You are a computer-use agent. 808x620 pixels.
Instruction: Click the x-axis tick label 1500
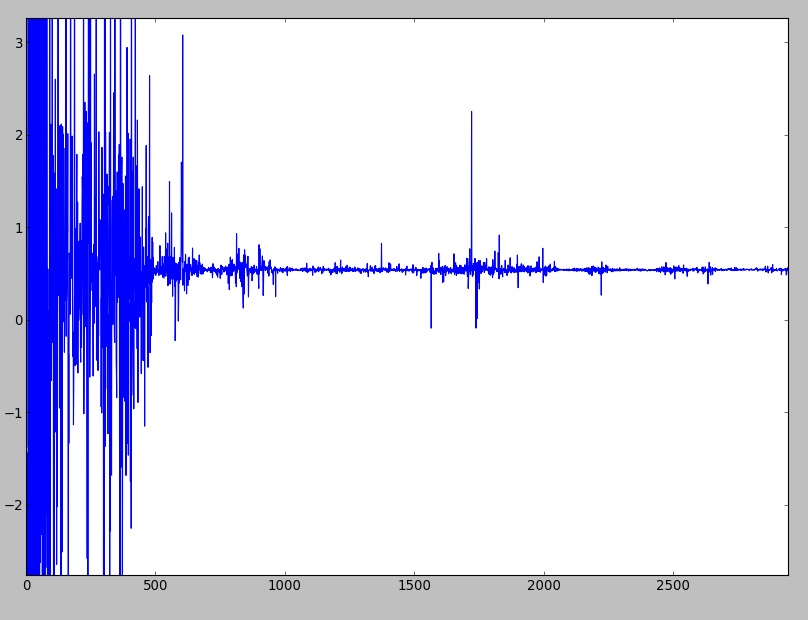point(414,586)
